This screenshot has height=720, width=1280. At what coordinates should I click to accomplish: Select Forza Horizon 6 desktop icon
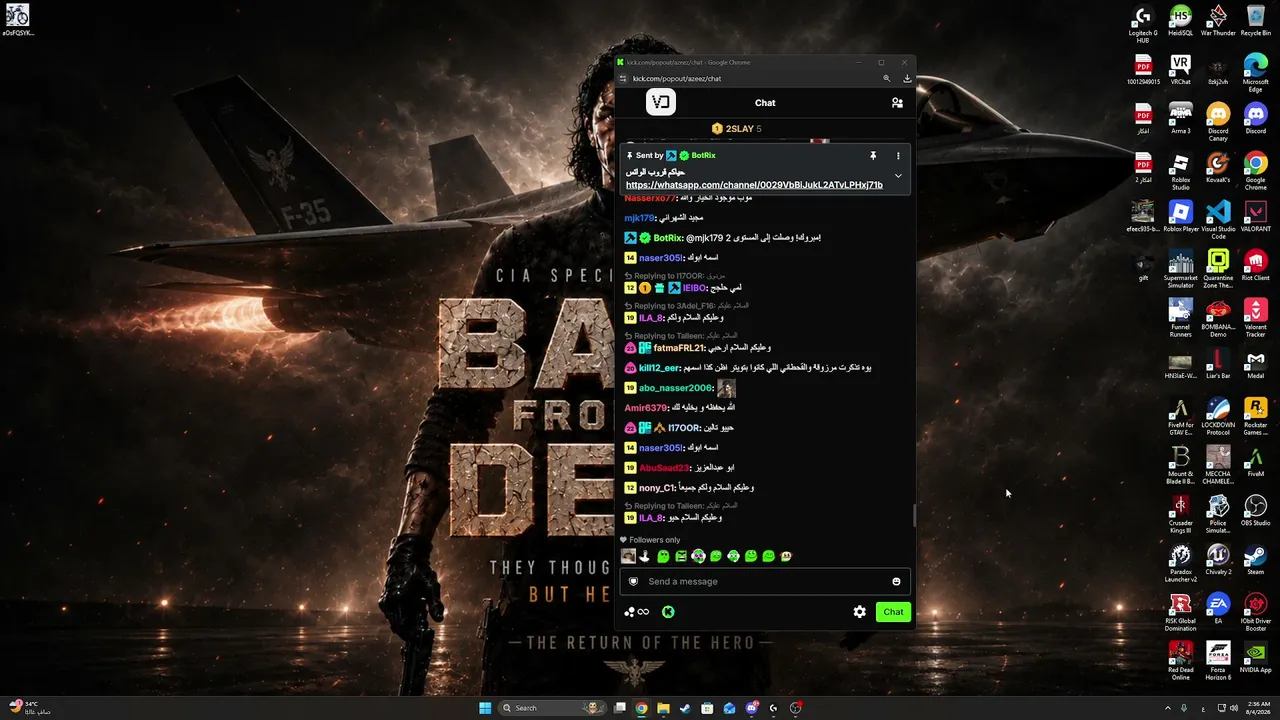point(1218,661)
